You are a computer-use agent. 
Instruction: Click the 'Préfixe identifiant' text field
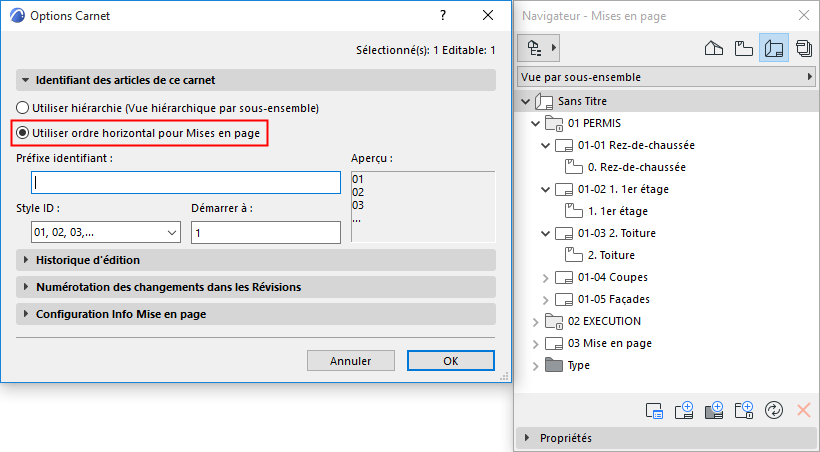click(x=187, y=182)
